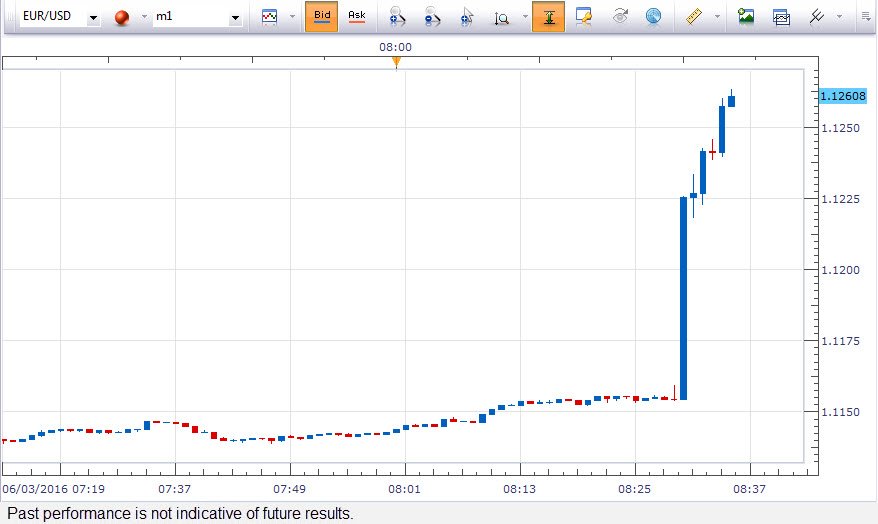Open the EUR/USD symbol dropdown arrow
Image resolution: width=878 pixels, height=524 pixels.
point(94,18)
